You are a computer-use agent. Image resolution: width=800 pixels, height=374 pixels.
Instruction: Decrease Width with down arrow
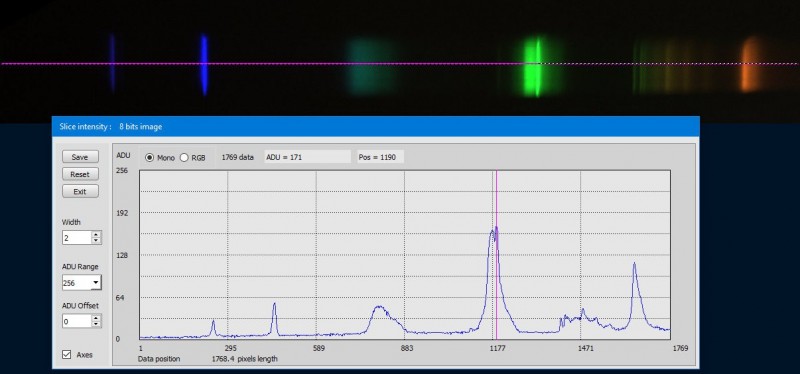(96, 240)
